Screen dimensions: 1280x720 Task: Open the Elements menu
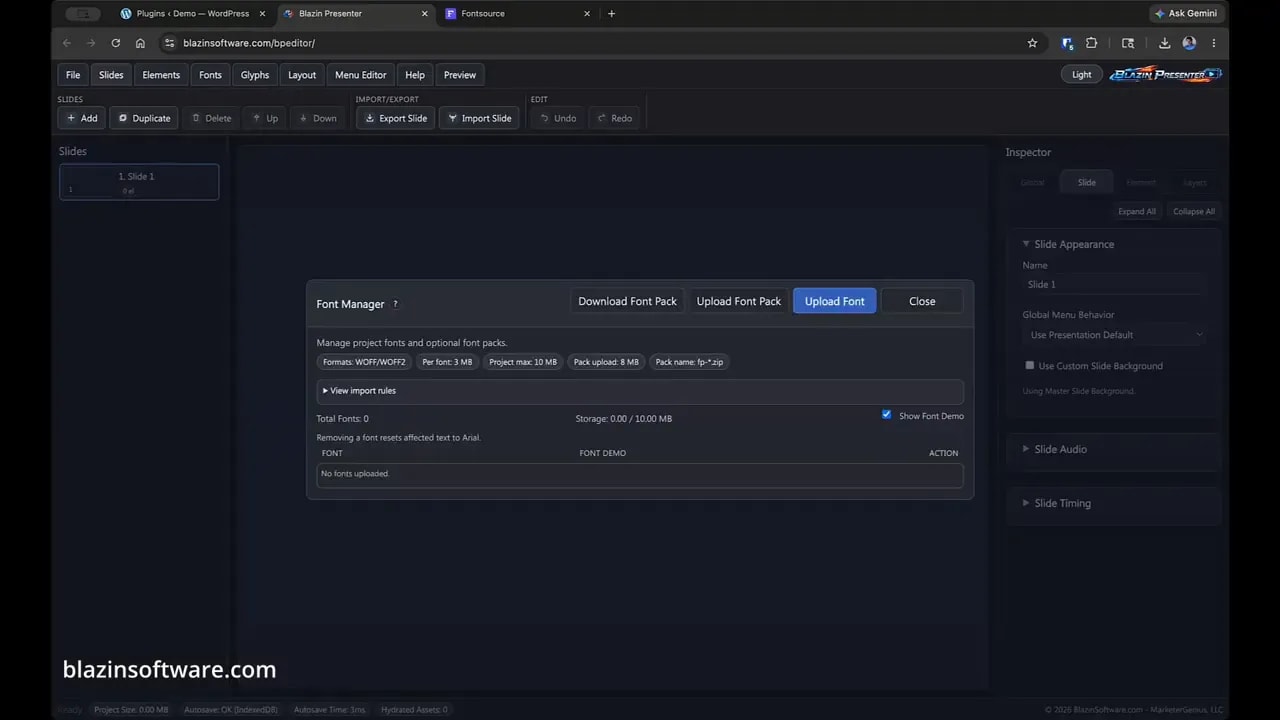point(161,75)
